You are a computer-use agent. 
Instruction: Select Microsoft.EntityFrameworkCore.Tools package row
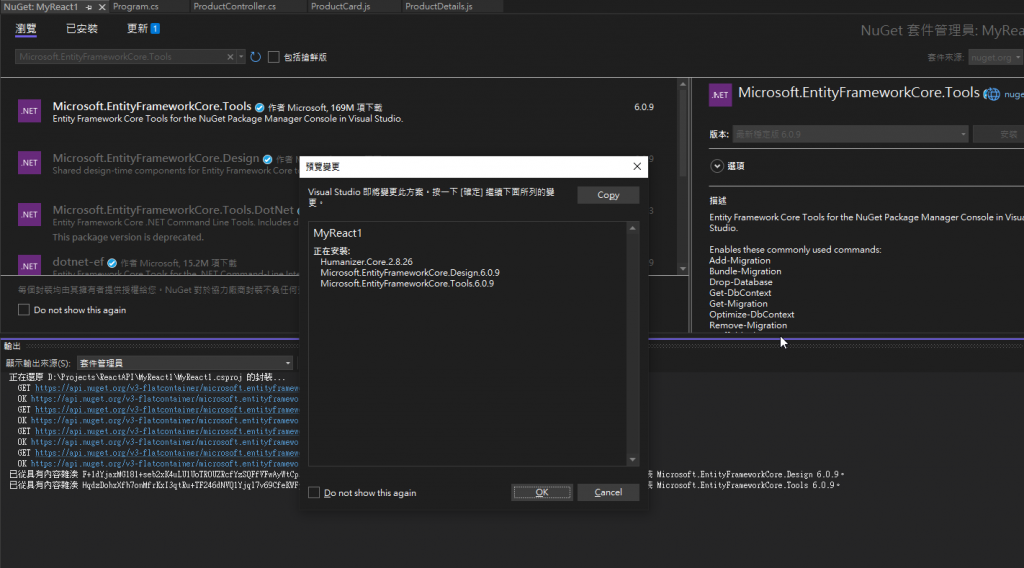[x=338, y=112]
